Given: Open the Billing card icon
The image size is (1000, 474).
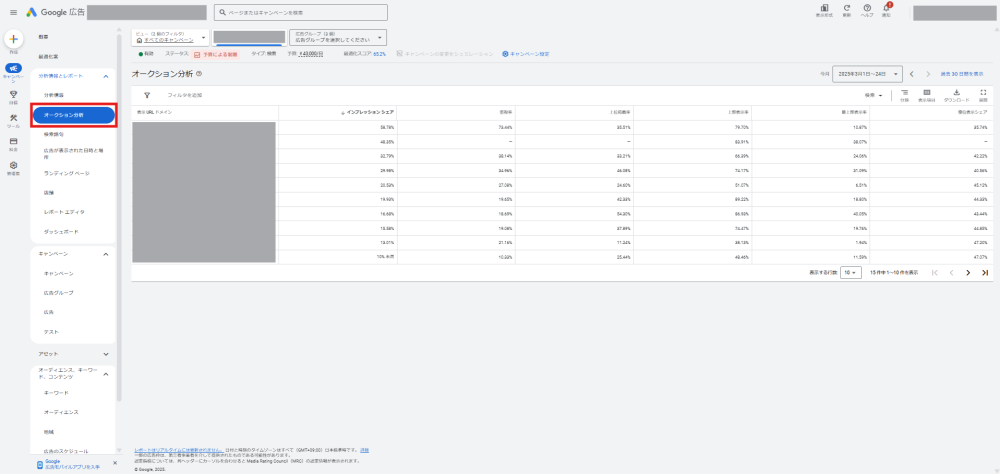Looking at the screenshot, I should pos(13,141).
